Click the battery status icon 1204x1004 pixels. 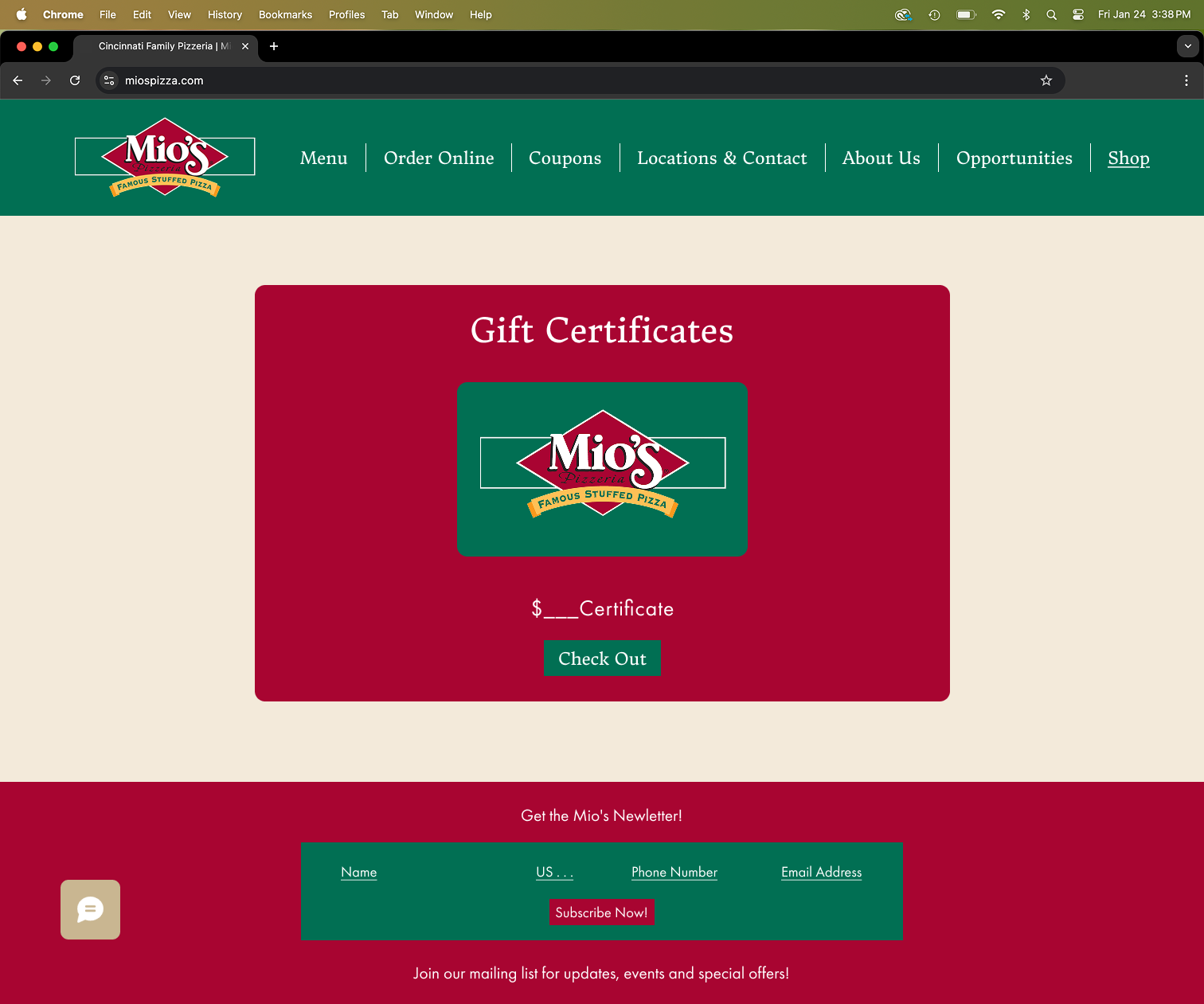pos(966,14)
